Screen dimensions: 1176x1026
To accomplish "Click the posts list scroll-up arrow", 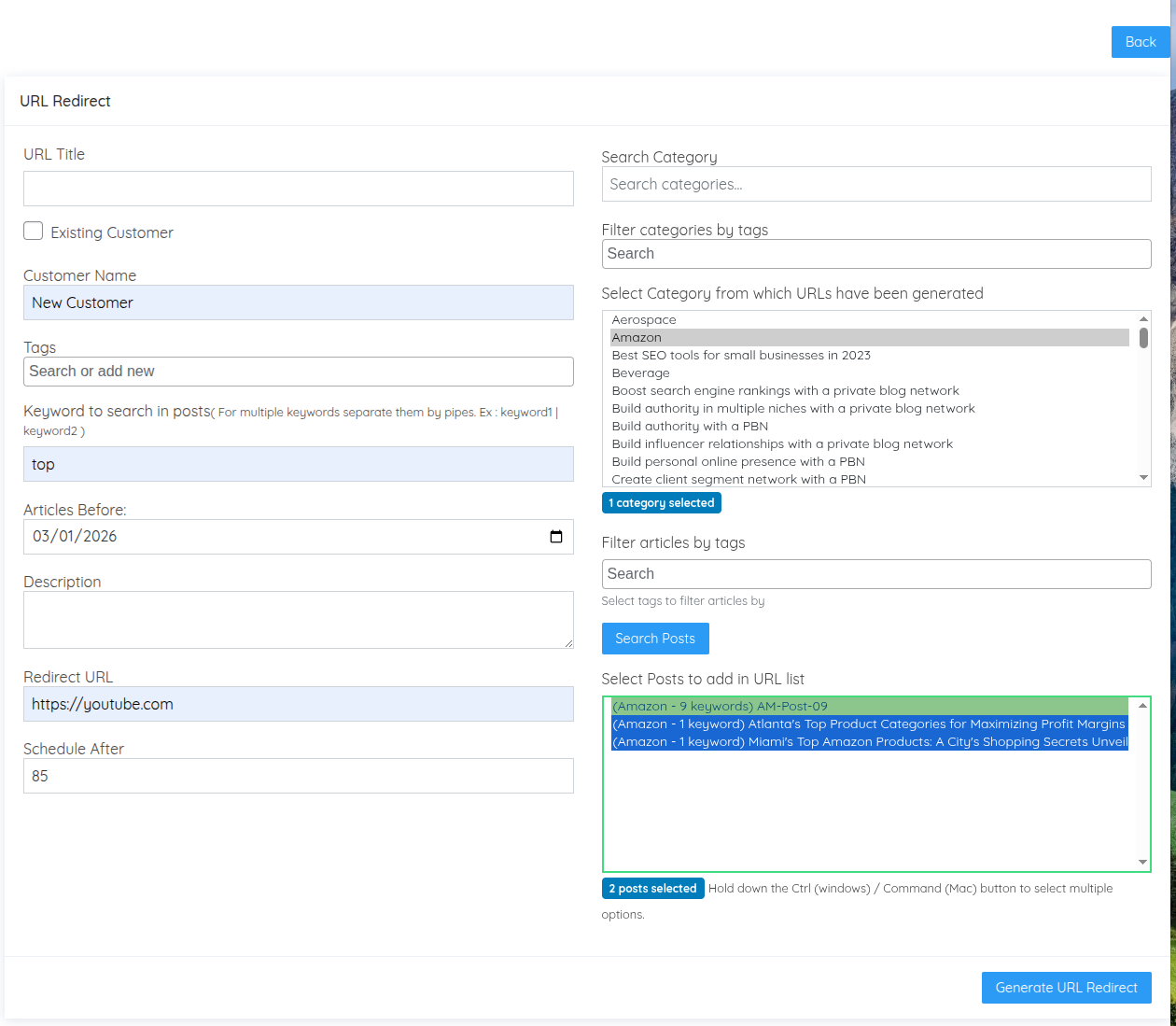I will pyautogui.click(x=1142, y=706).
